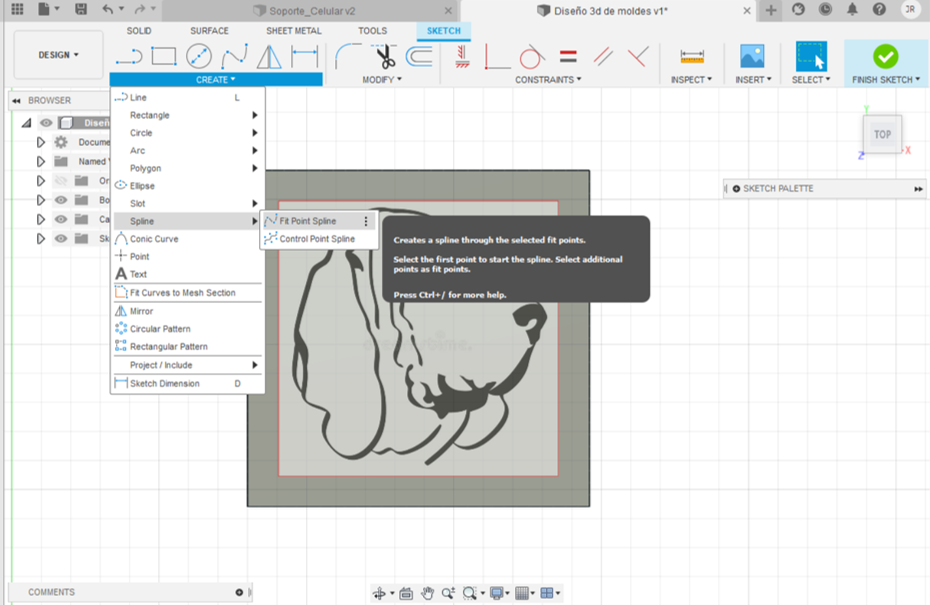Activate the Pan hand tool in navigation bar
Screen dimensions: 930x605
(428, 593)
